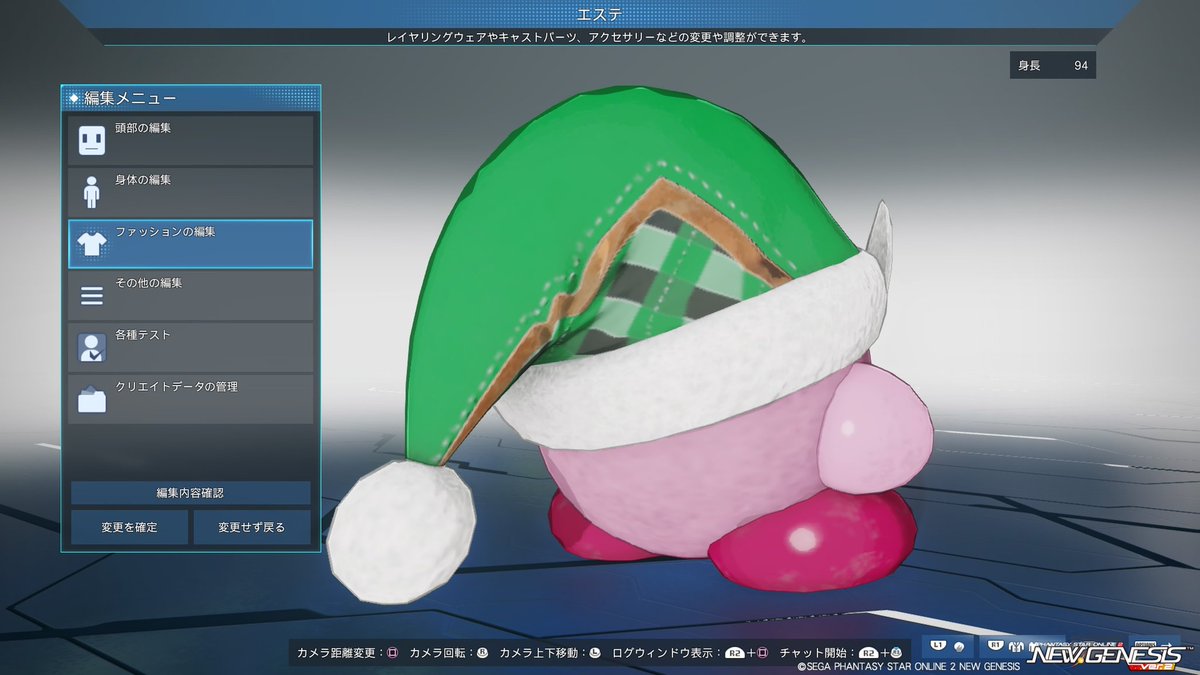Screen dimensions: 1200x675
Task: Open 各種テスト tests menu item
Action: coord(190,348)
